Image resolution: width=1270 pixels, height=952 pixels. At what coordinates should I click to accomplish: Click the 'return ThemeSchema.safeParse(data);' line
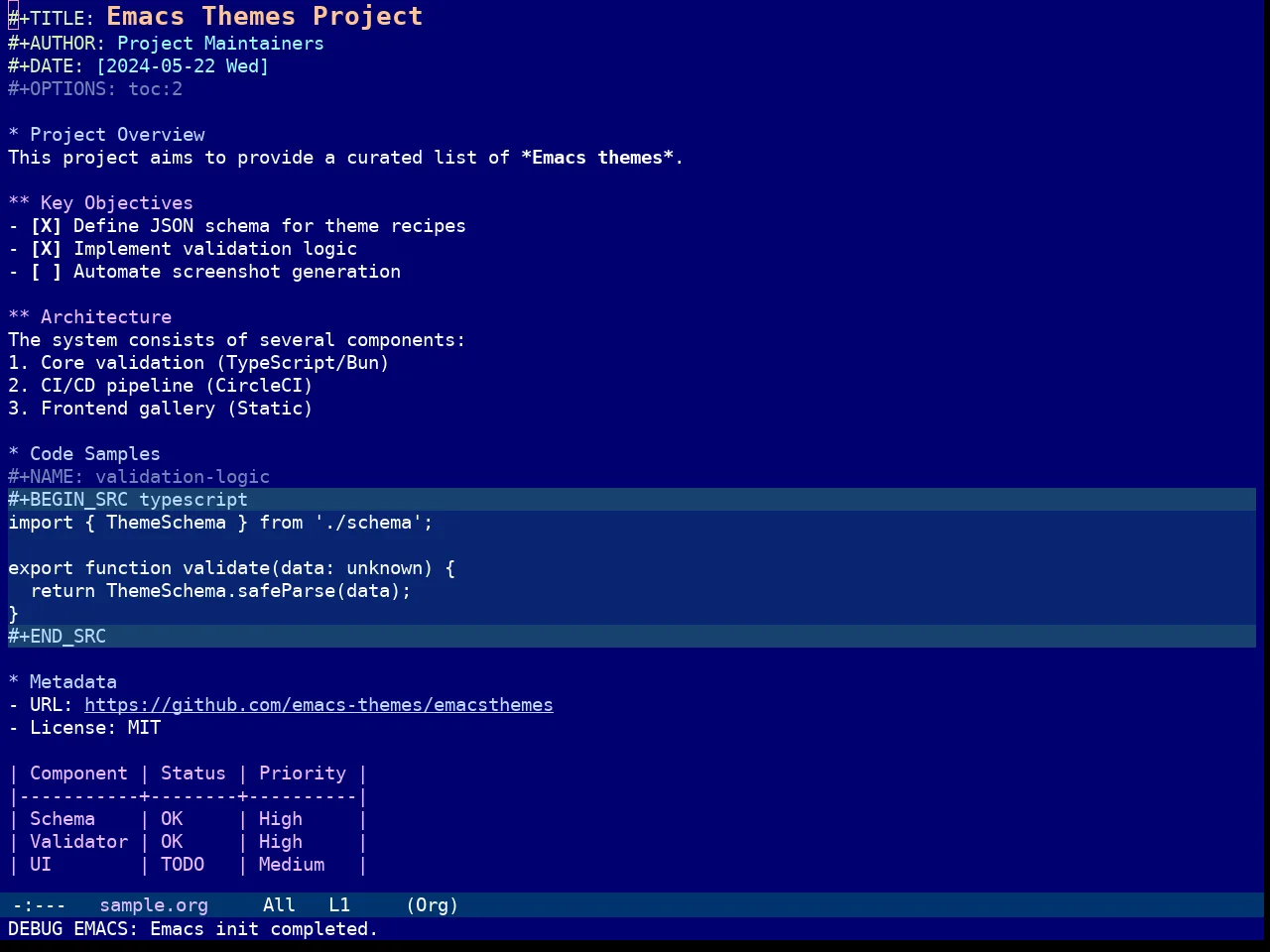220,591
